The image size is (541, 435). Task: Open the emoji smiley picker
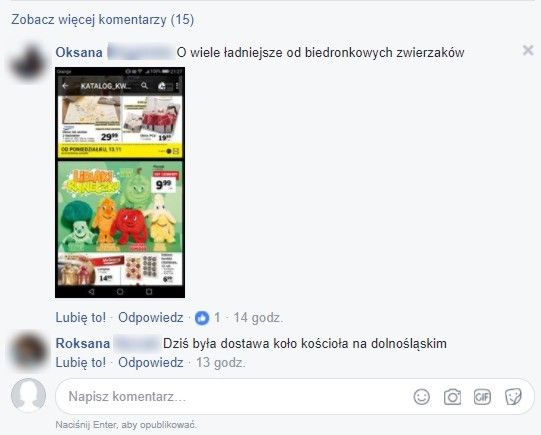(x=422, y=397)
